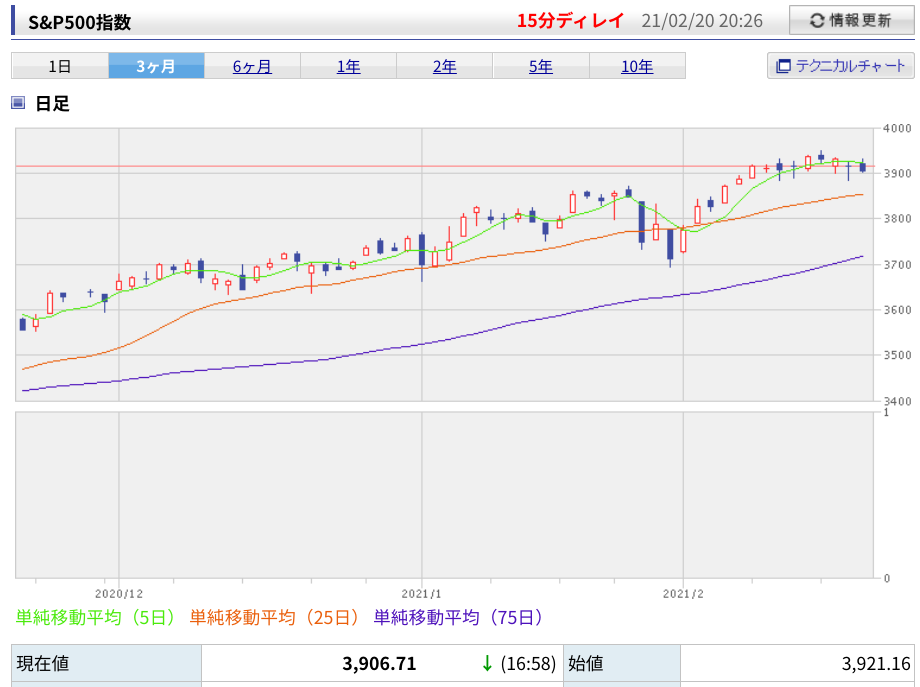Viewport: 920px width, 687px height.
Task: Click the 始値 table header cell
Action: (622, 664)
